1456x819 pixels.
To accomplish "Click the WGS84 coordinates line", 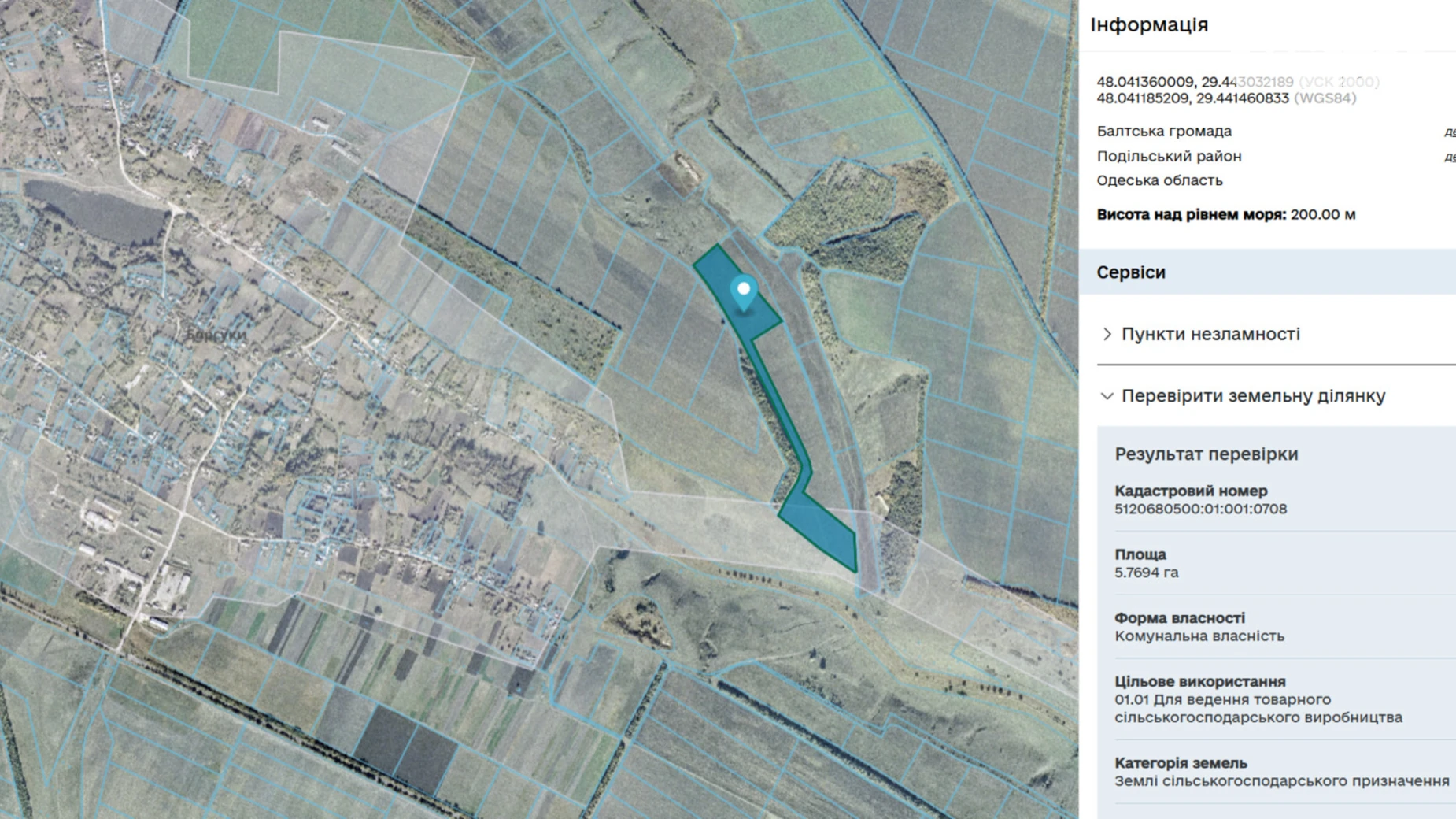I will click(x=1225, y=98).
